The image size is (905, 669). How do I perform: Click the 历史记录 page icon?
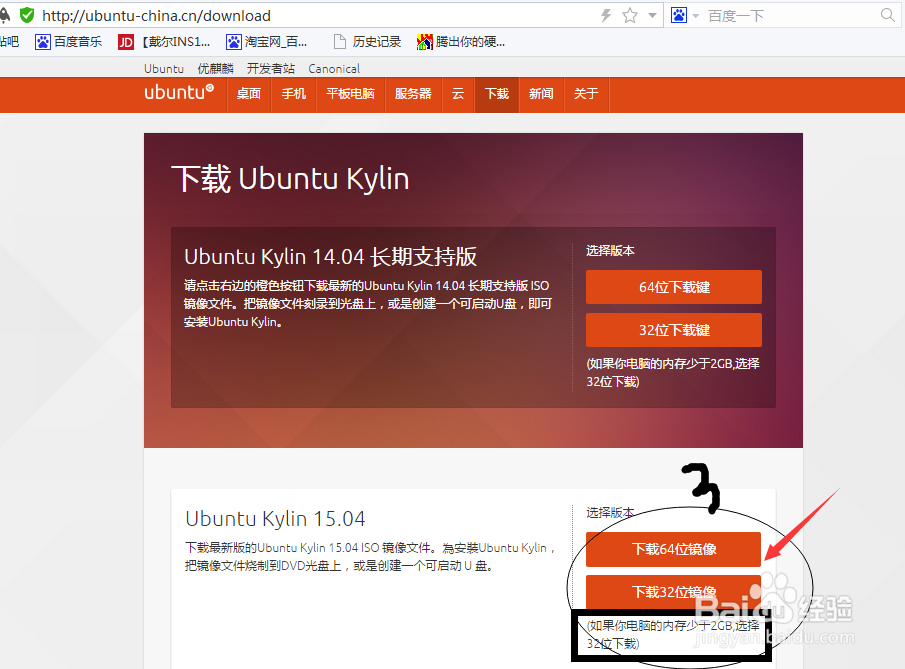(x=340, y=42)
